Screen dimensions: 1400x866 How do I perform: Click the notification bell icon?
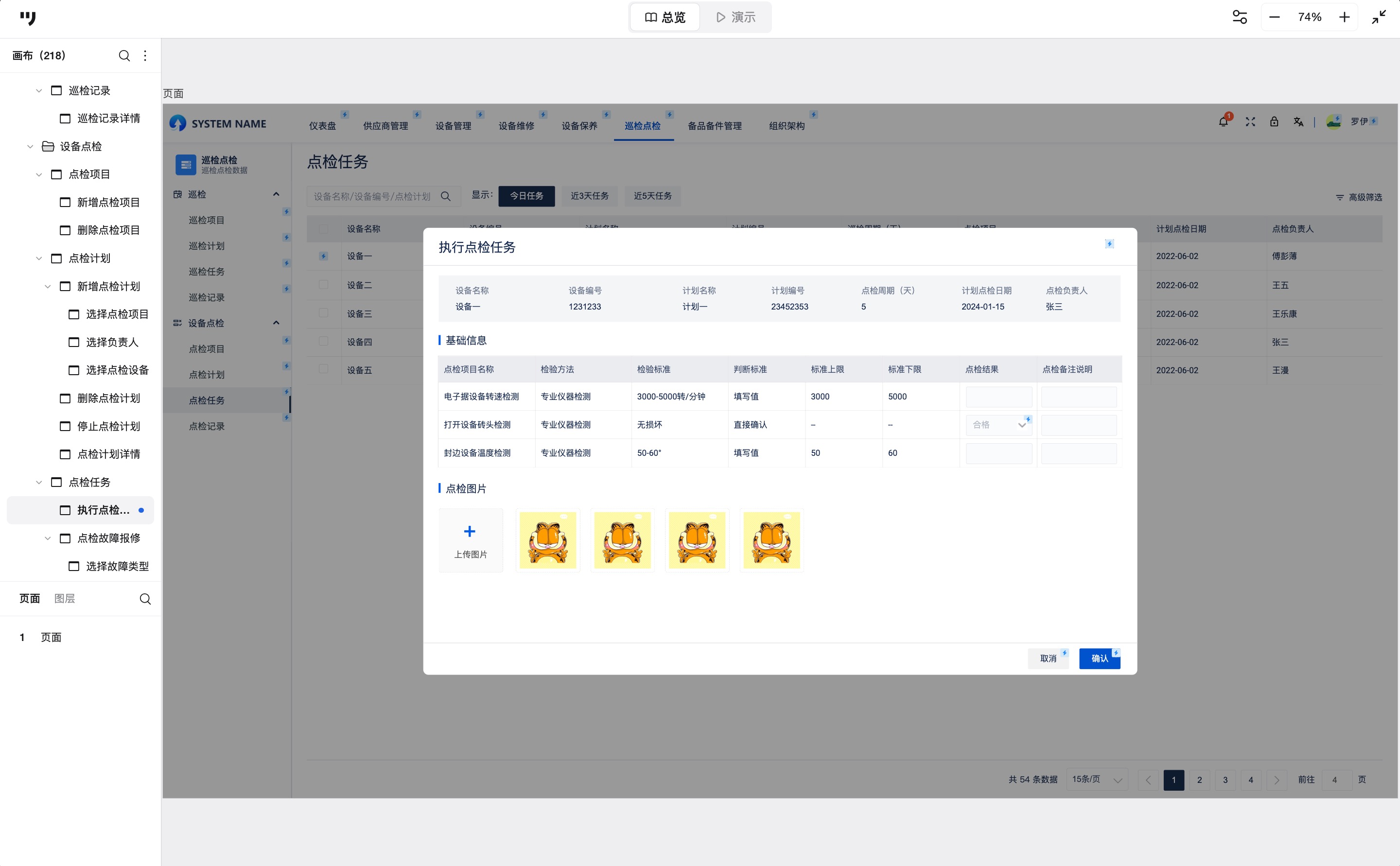pos(1223,122)
